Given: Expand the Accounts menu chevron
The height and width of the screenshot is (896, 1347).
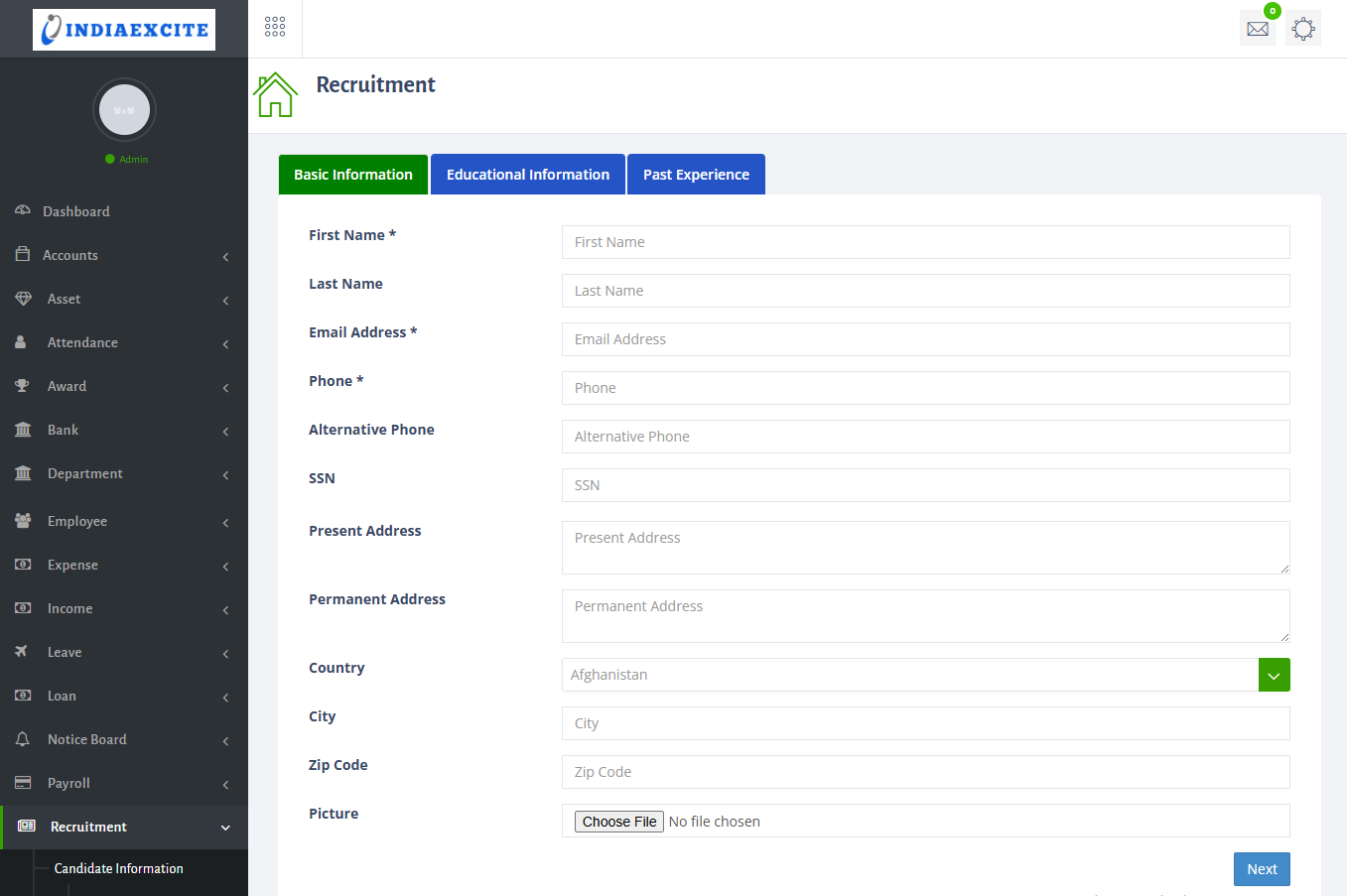Looking at the screenshot, I should tap(225, 256).
